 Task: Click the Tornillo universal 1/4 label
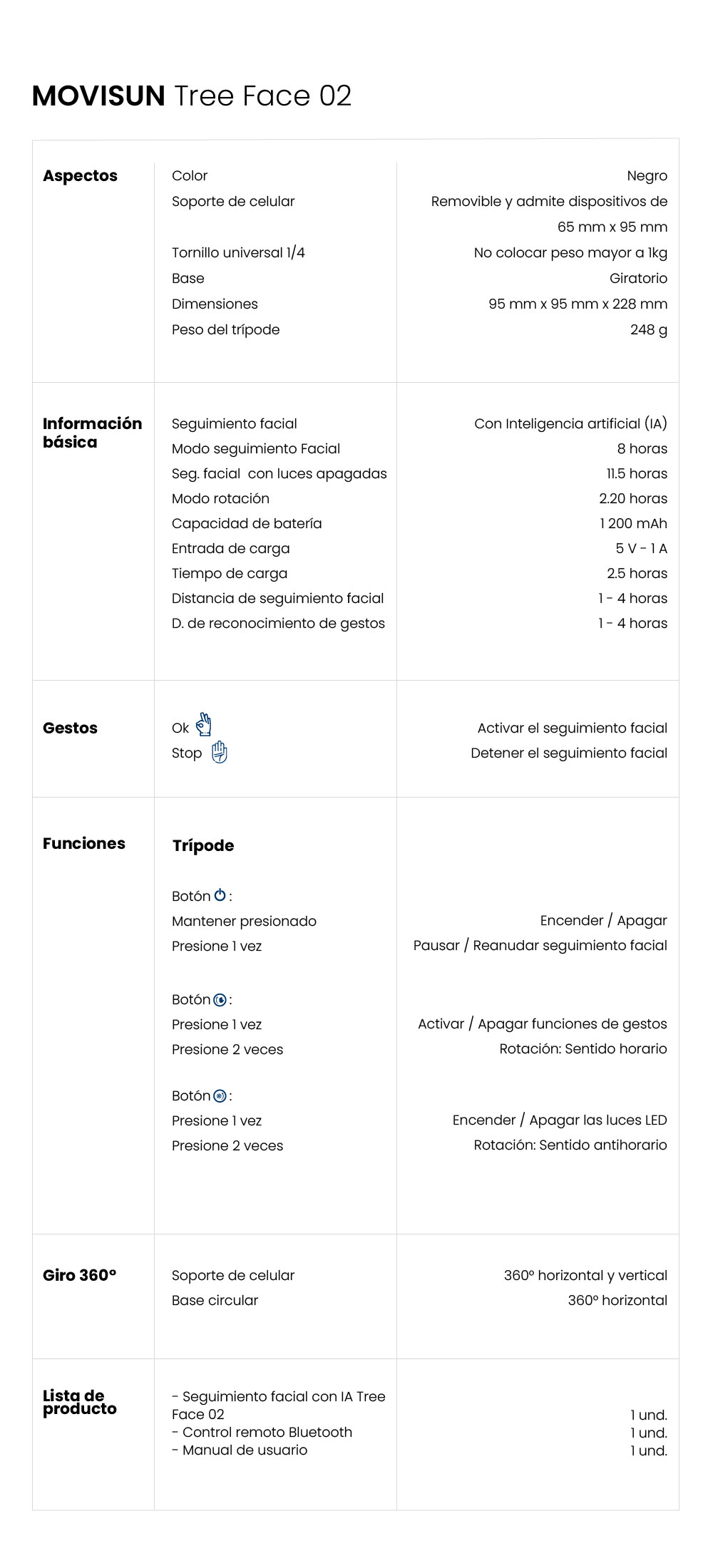(238, 252)
